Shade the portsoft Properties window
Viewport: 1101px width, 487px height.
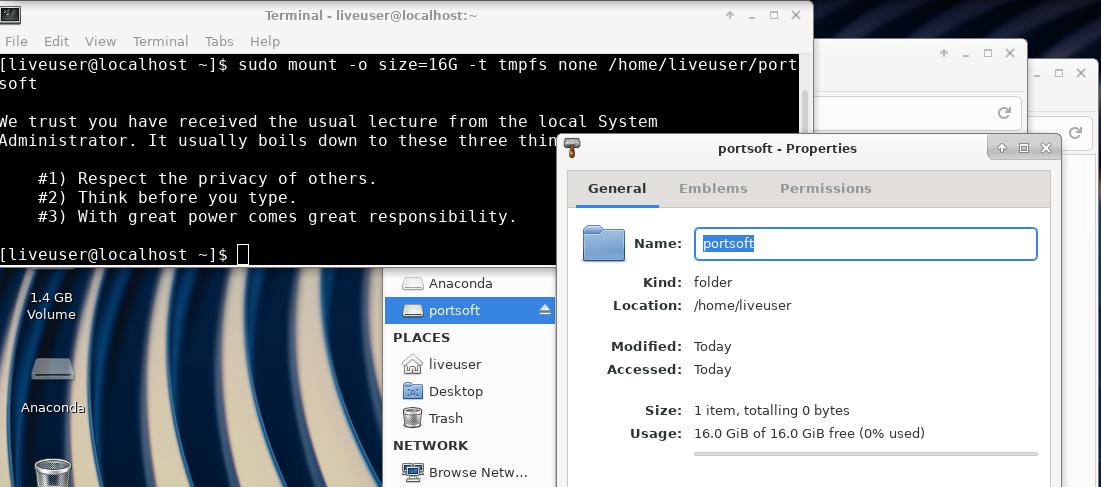coord(1002,148)
